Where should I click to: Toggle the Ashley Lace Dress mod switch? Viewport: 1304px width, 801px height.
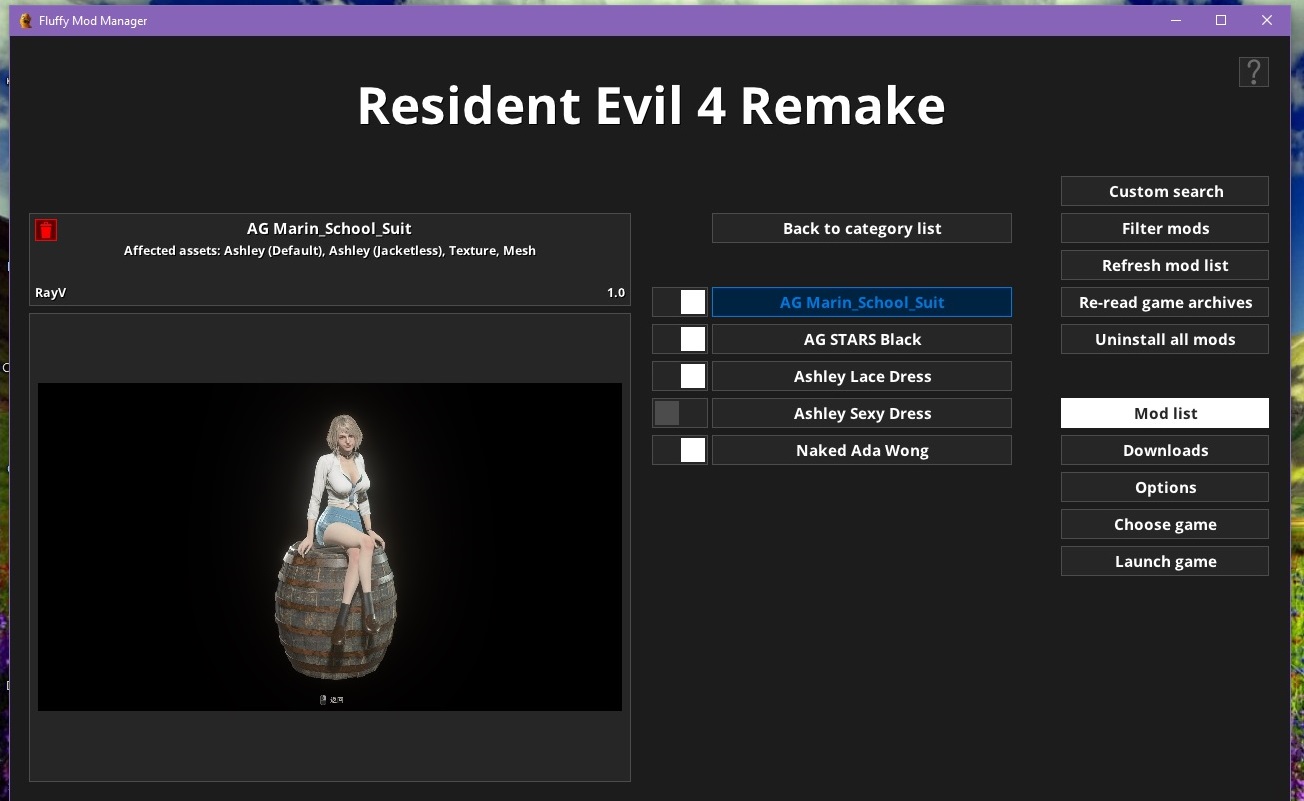point(680,376)
